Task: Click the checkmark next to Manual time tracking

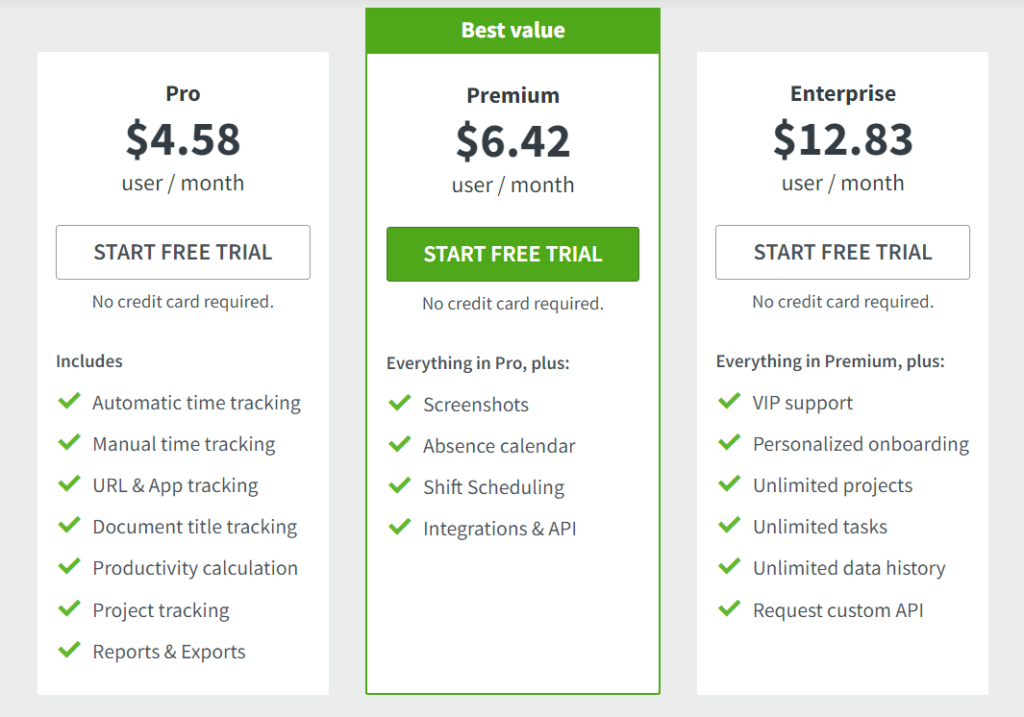Action: coord(69,443)
